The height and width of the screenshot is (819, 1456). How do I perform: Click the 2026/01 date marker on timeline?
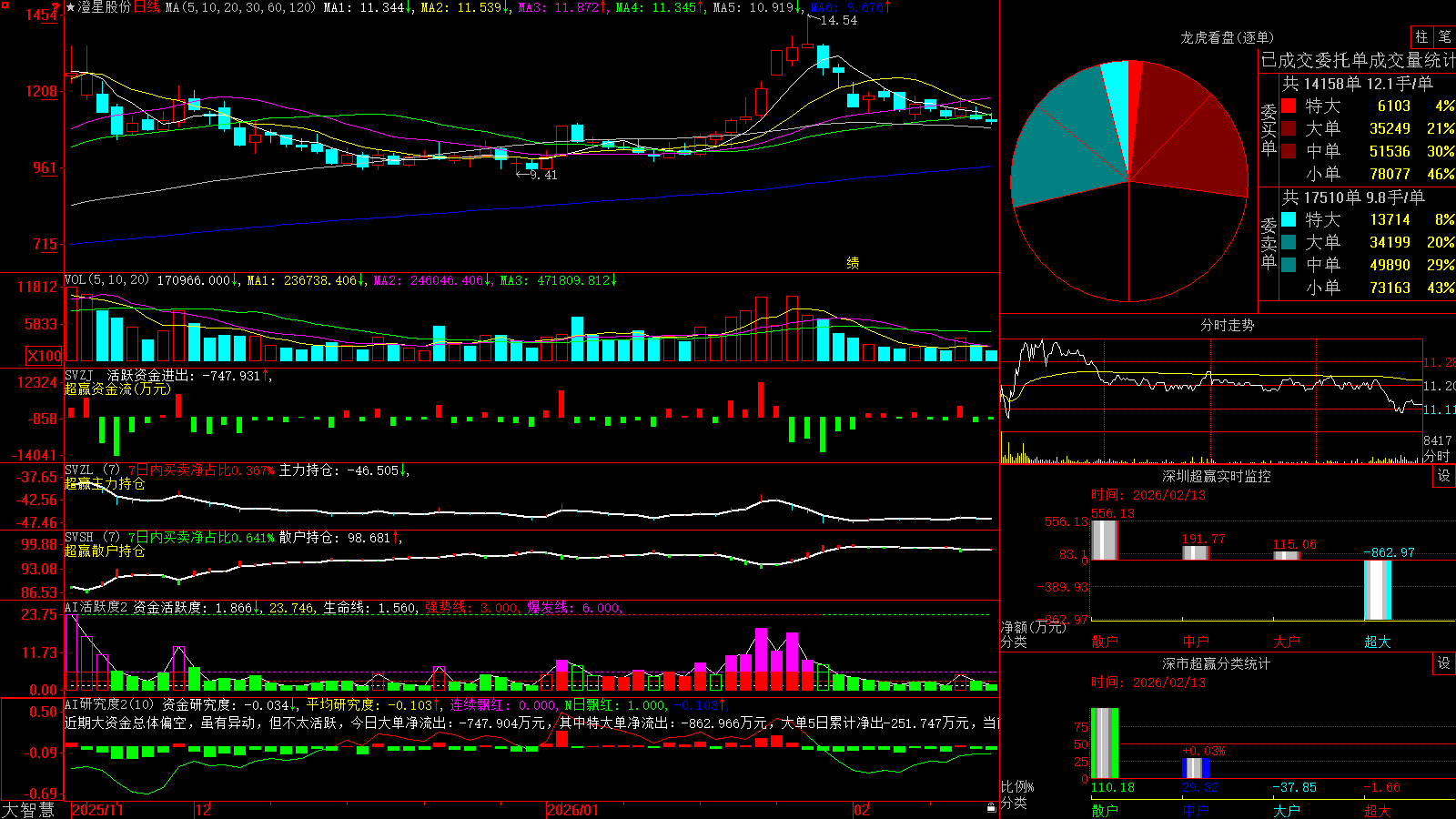tap(572, 810)
